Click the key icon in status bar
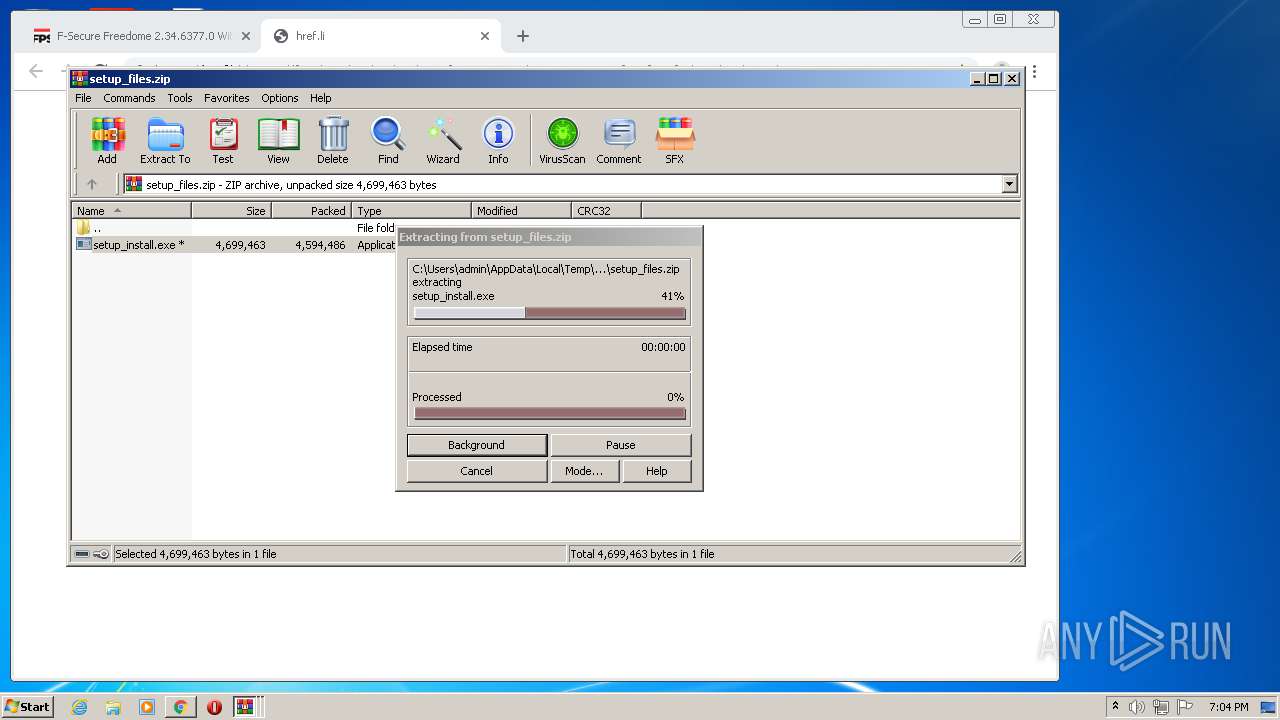Screen dimensions: 1280x720 101,554
